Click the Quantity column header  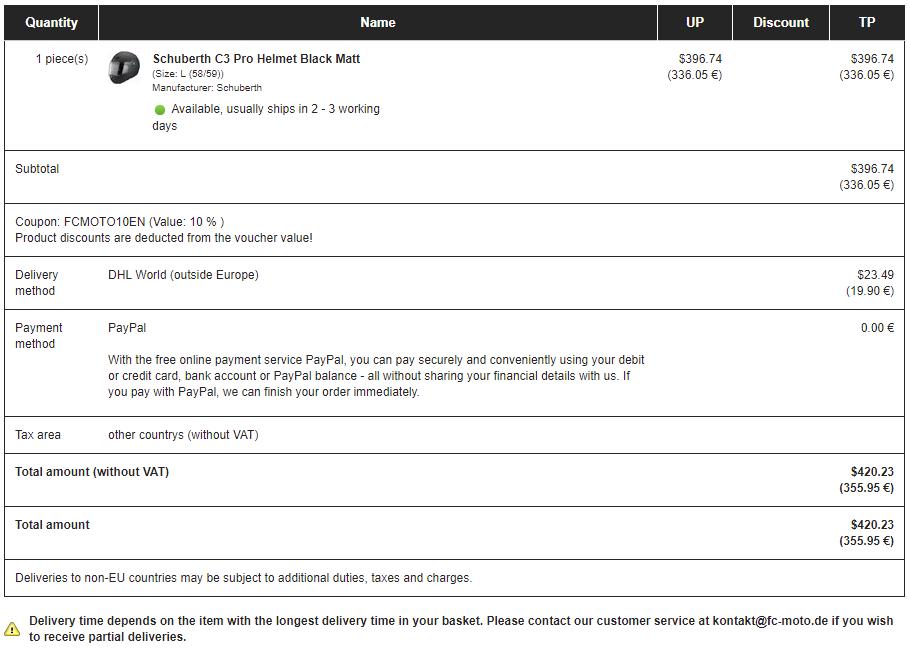(x=51, y=22)
